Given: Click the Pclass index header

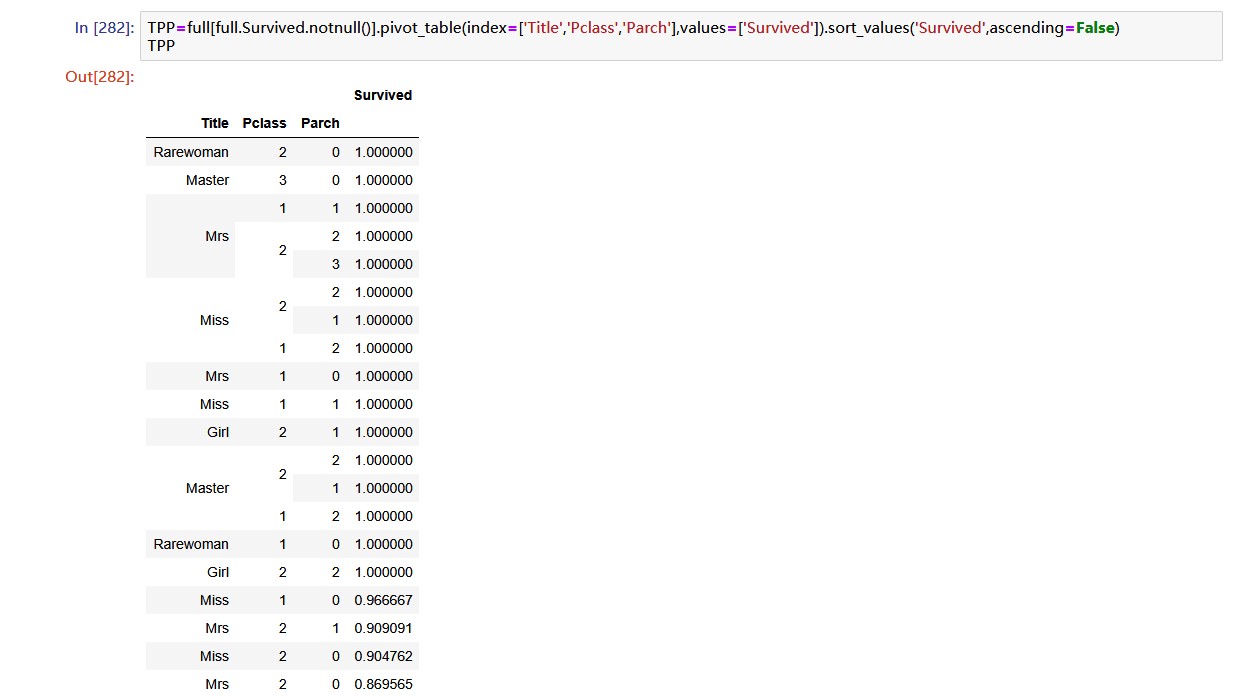Looking at the screenshot, I should (264, 123).
